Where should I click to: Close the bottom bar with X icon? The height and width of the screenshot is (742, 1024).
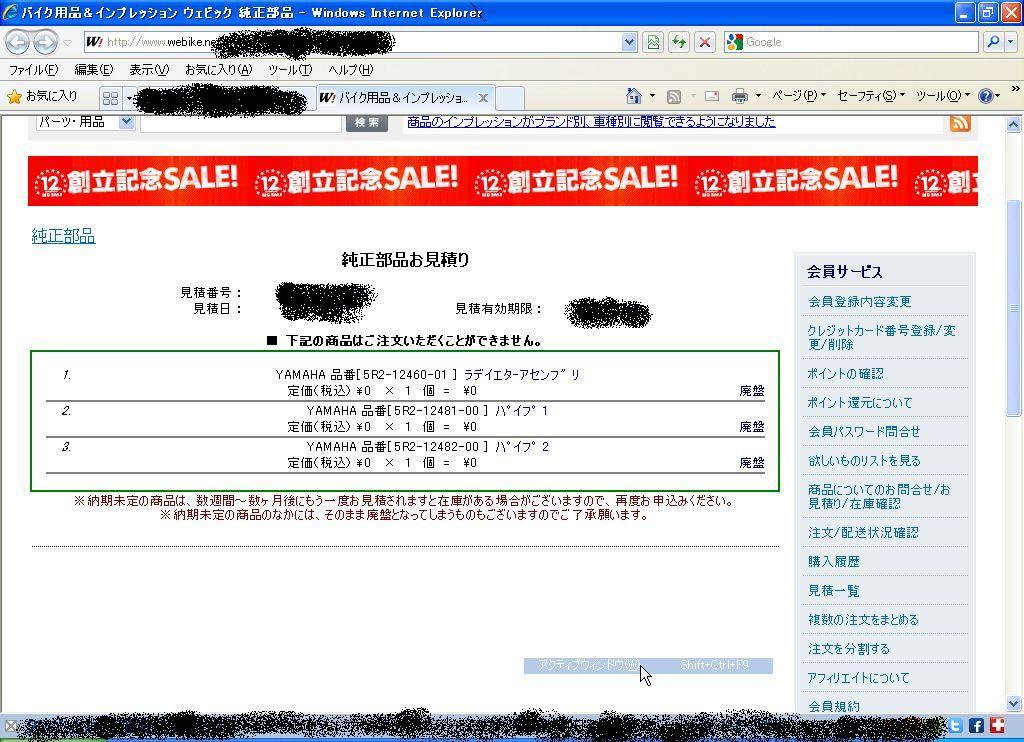pyautogui.click(x=10, y=726)
